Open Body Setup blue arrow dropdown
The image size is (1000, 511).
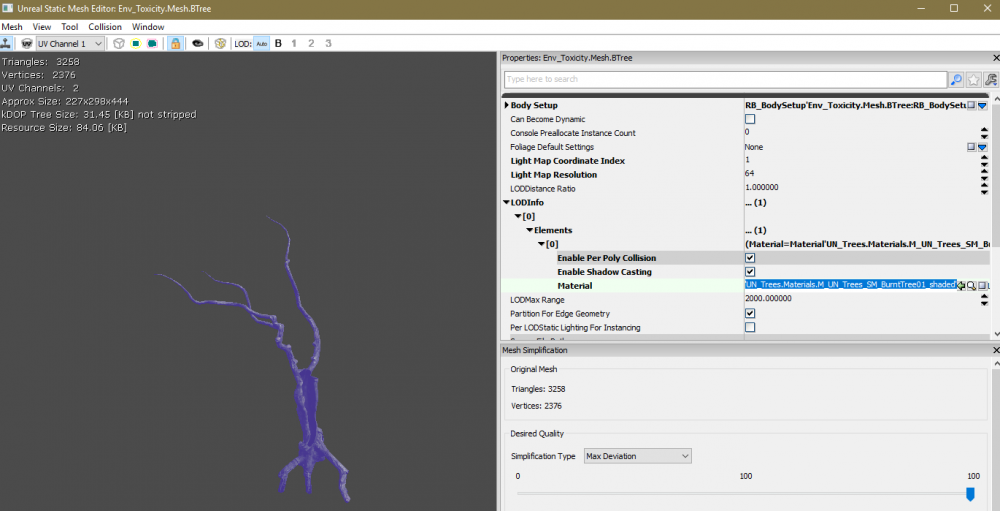[983, 105]
